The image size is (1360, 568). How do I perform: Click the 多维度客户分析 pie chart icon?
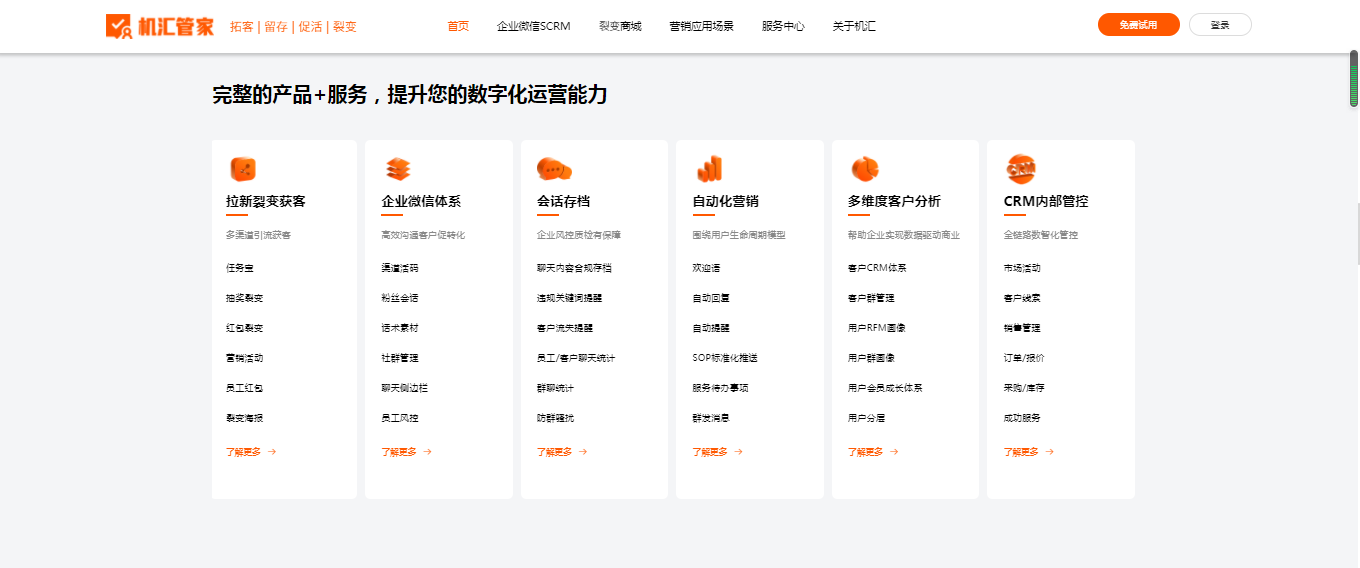[865, 169]
